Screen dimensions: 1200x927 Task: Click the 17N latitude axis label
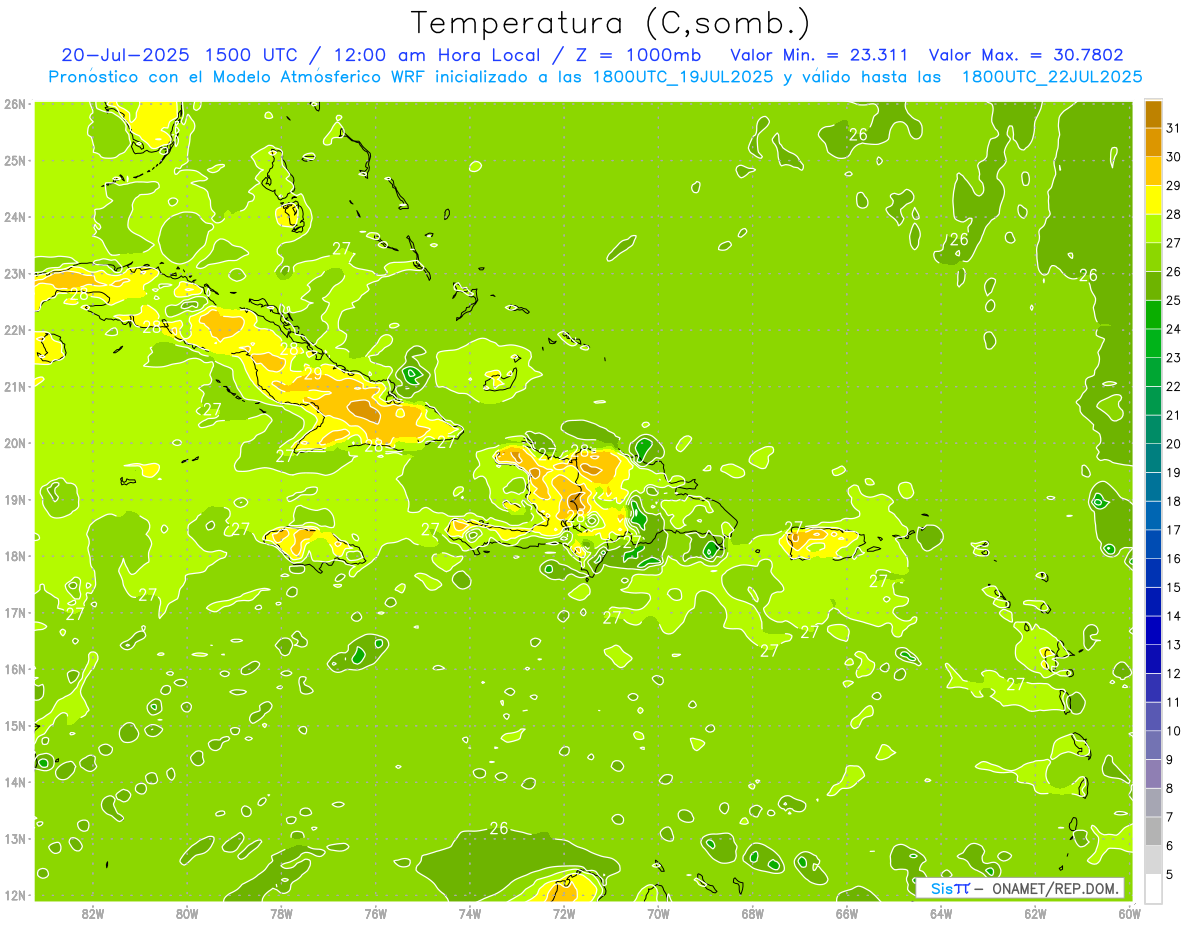point(15,612)
